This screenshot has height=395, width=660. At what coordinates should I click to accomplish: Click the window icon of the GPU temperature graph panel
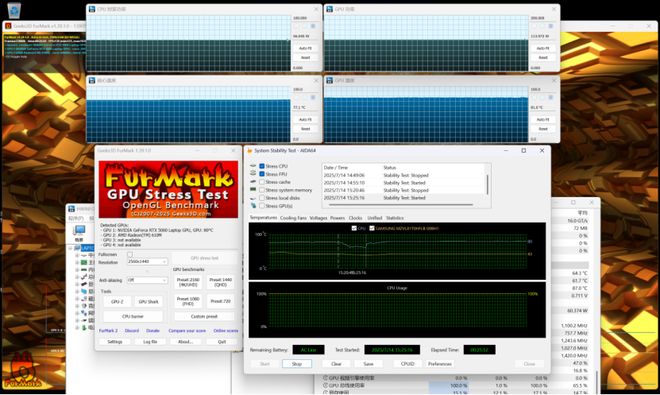coord(330,80)
